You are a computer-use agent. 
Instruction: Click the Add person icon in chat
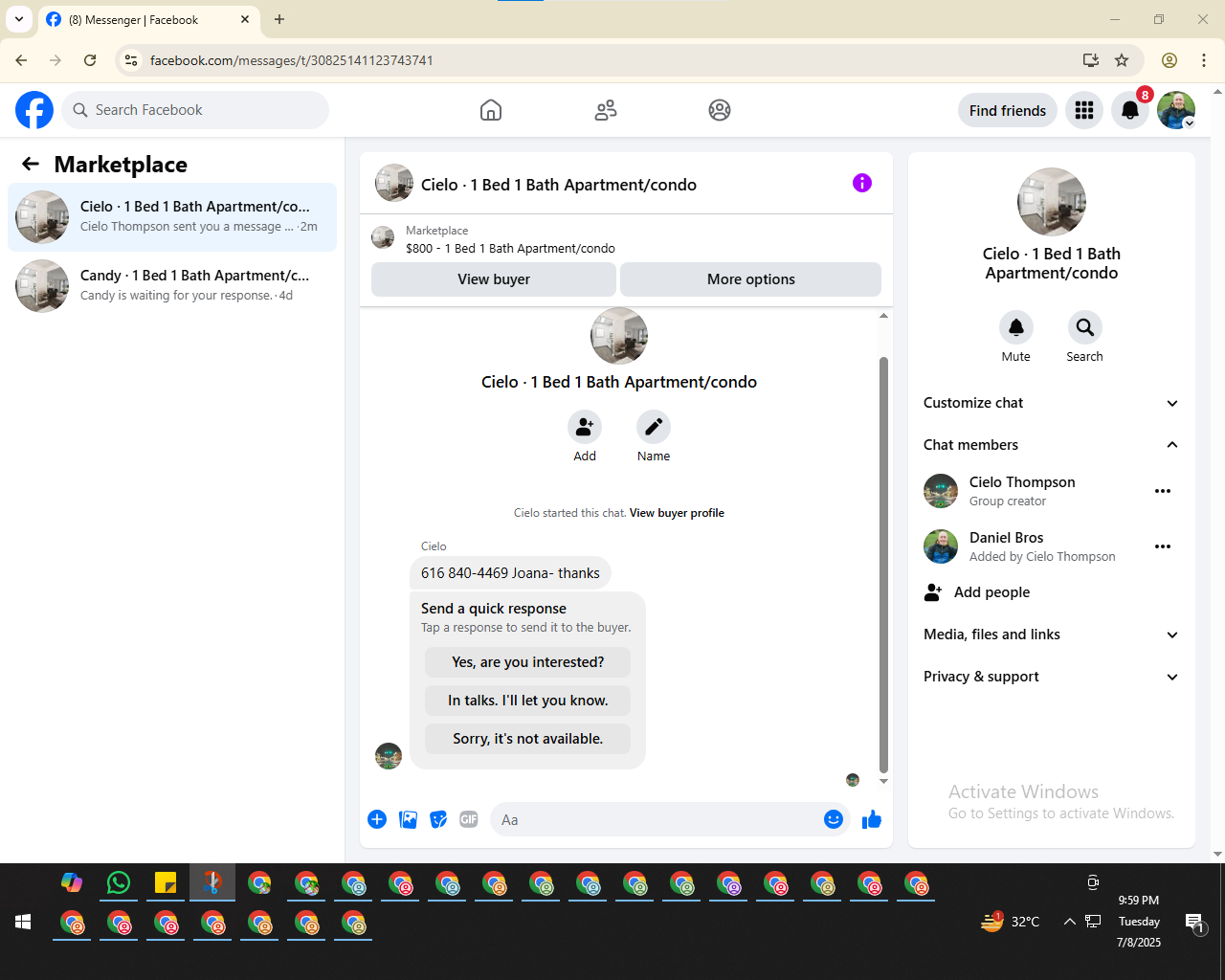(585, 427)
